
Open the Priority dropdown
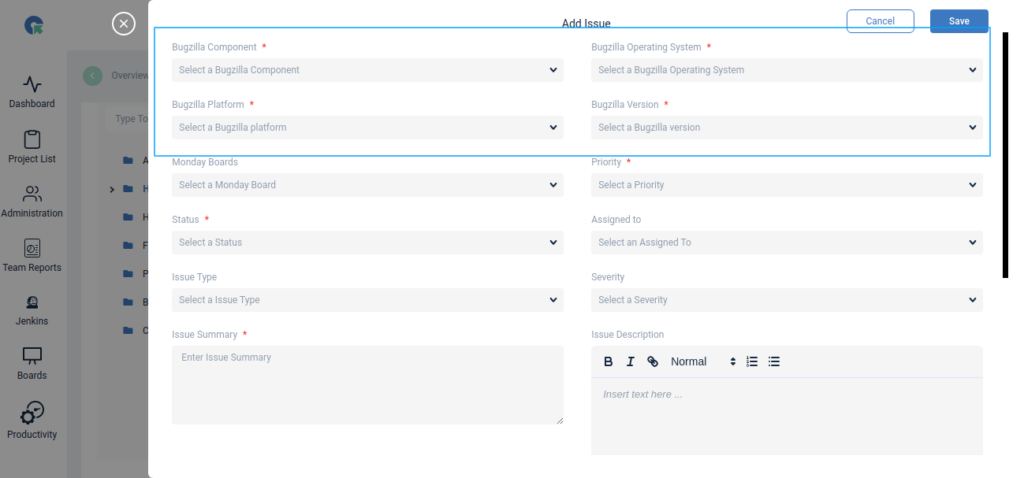pos(786,185)
